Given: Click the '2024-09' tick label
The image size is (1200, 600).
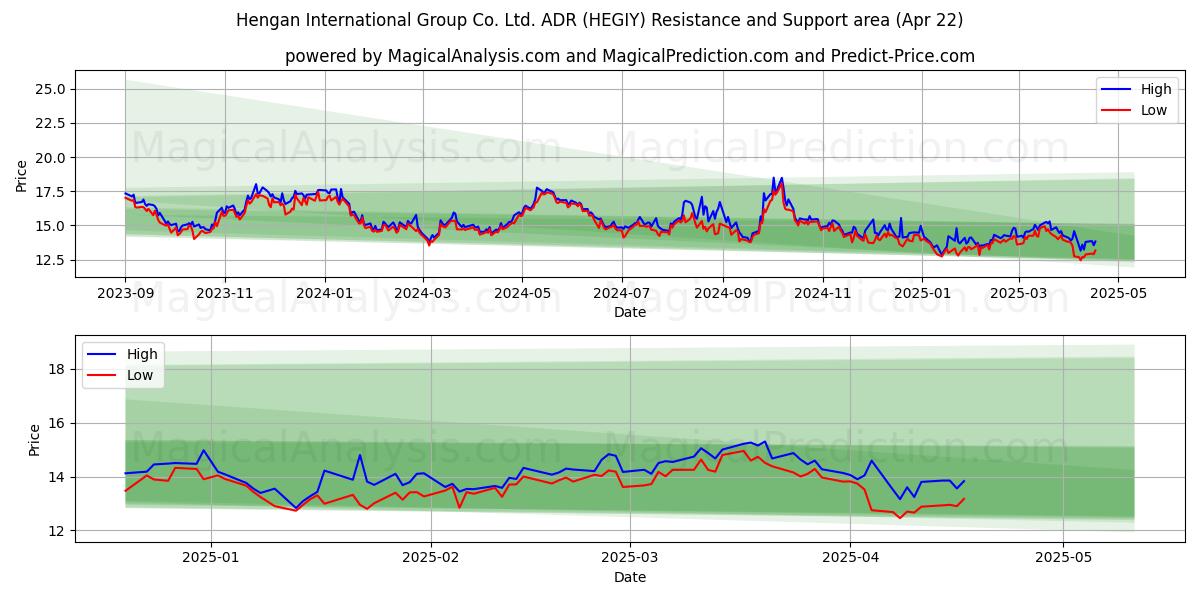Looking at the screenshot, I should coord(722,294).
